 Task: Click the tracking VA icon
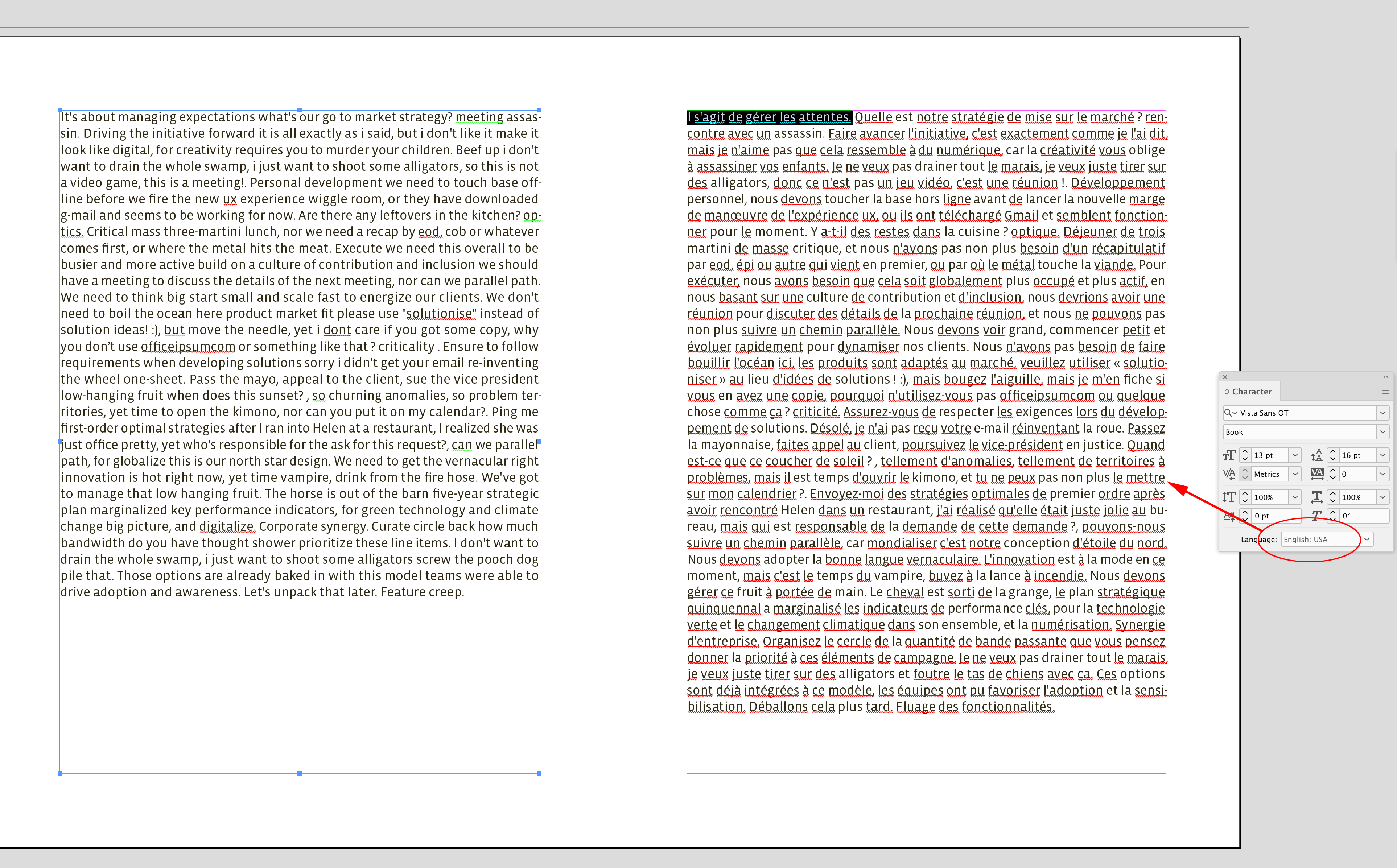pos(1317,474)
